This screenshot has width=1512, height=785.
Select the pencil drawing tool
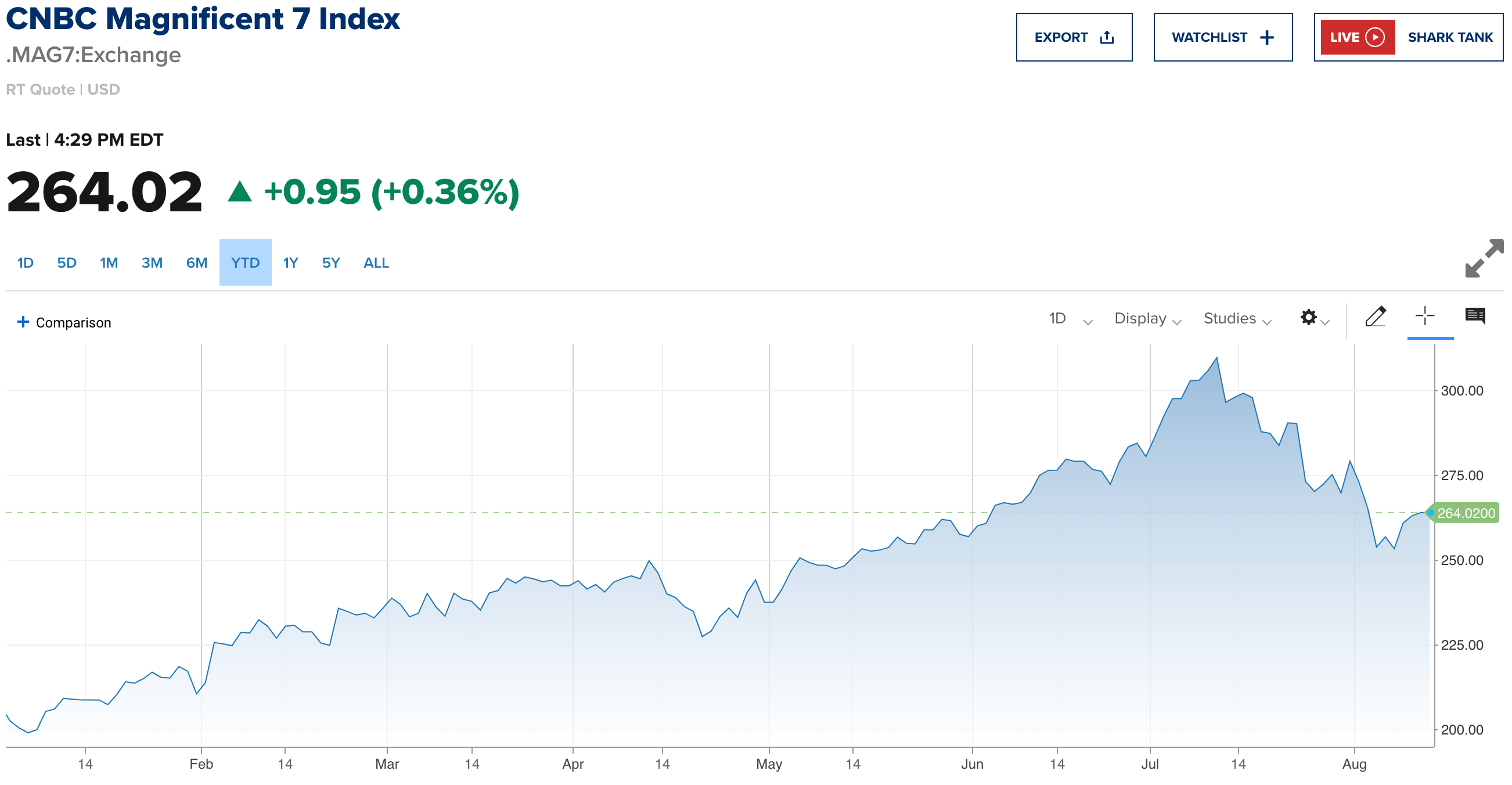[x=1375, y=317]
